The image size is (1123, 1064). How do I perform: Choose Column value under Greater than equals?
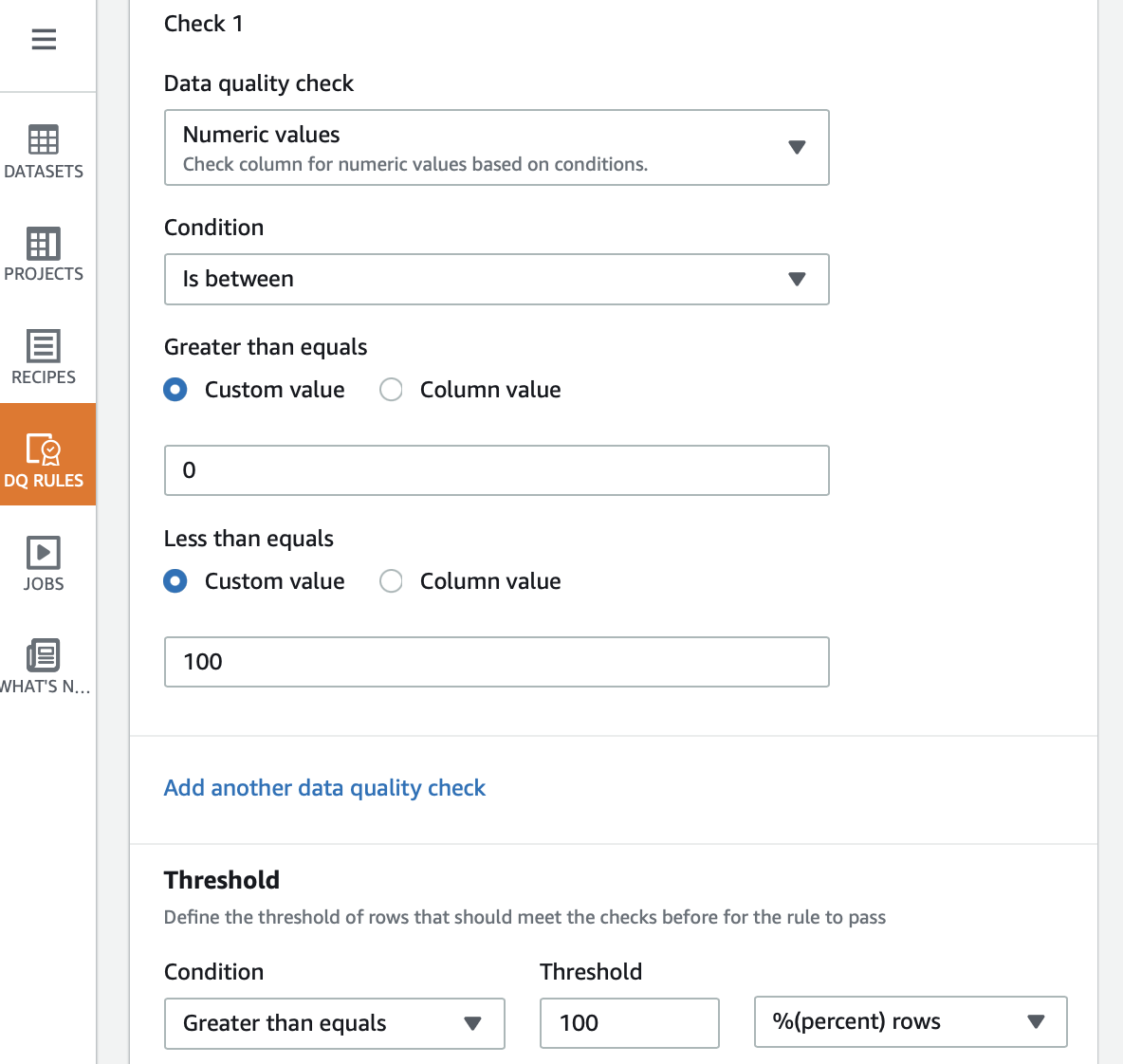click(x=391, y=390)
